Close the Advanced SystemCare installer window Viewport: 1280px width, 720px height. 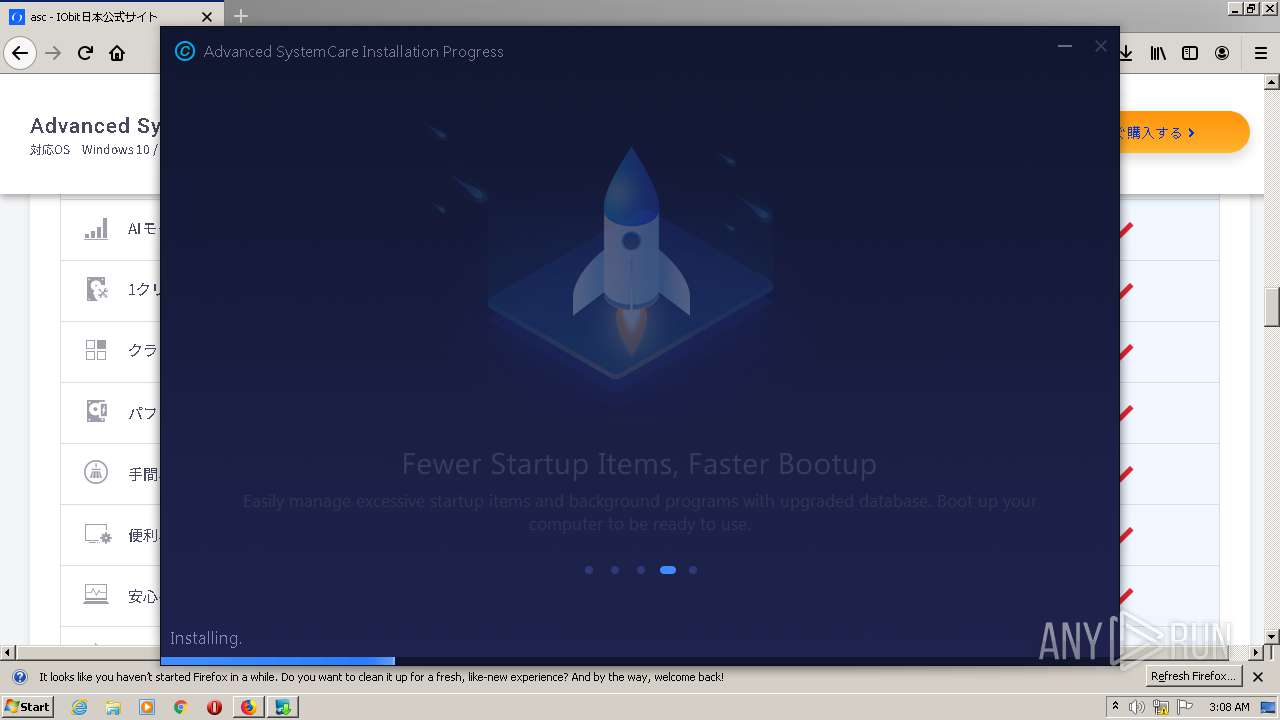tap(1101, 46)
